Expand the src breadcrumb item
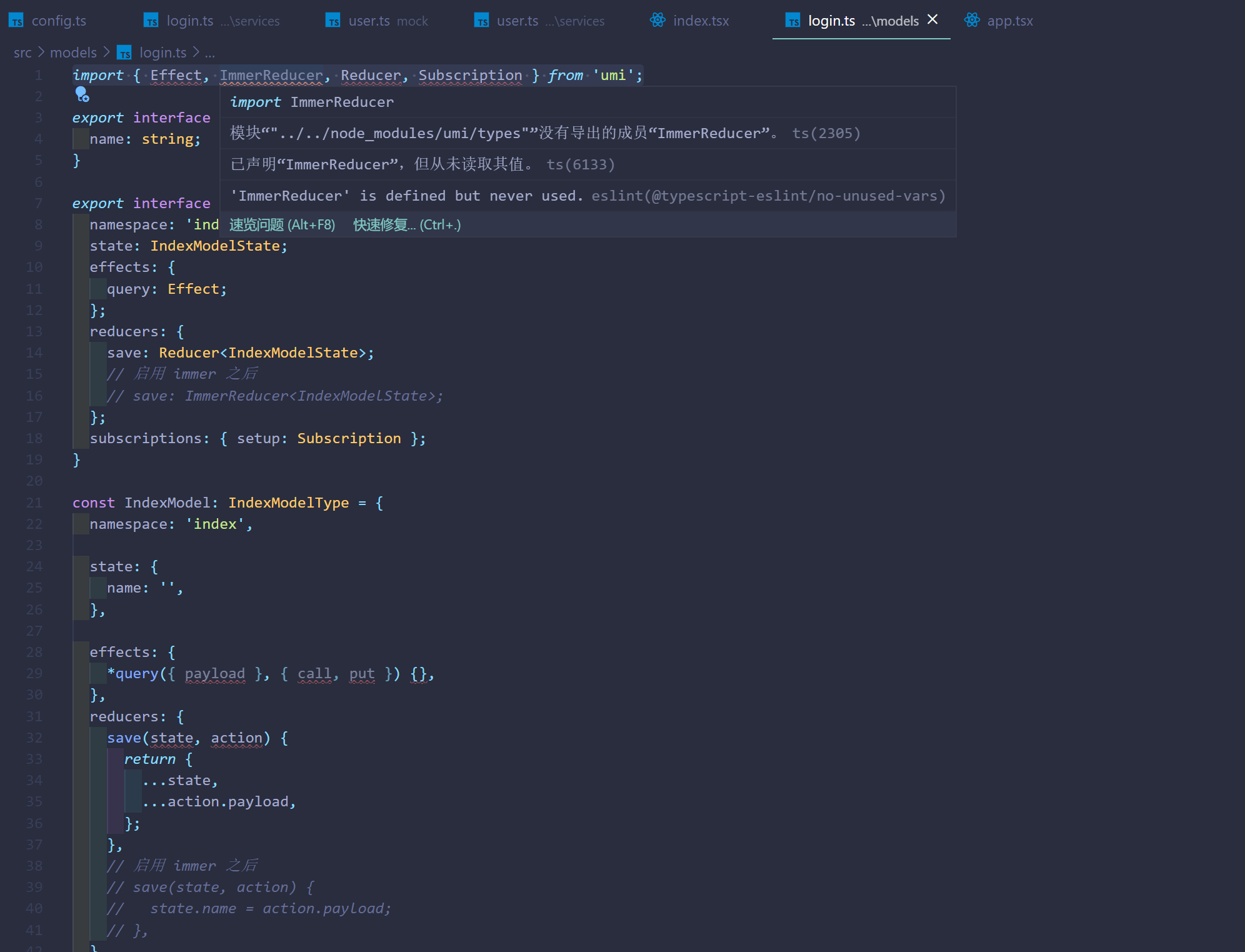This screenshot has height=952, width=1245. (x=22, y=53)
